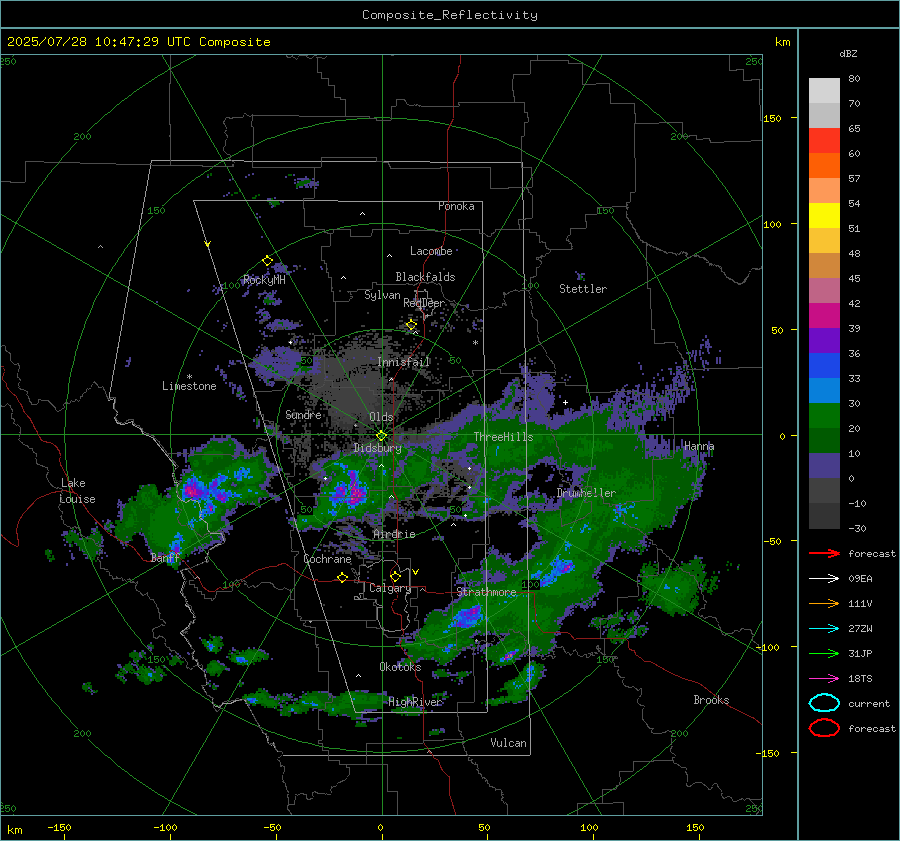Click the Lacombe city label
900x841 pixels.
(431, 251)
